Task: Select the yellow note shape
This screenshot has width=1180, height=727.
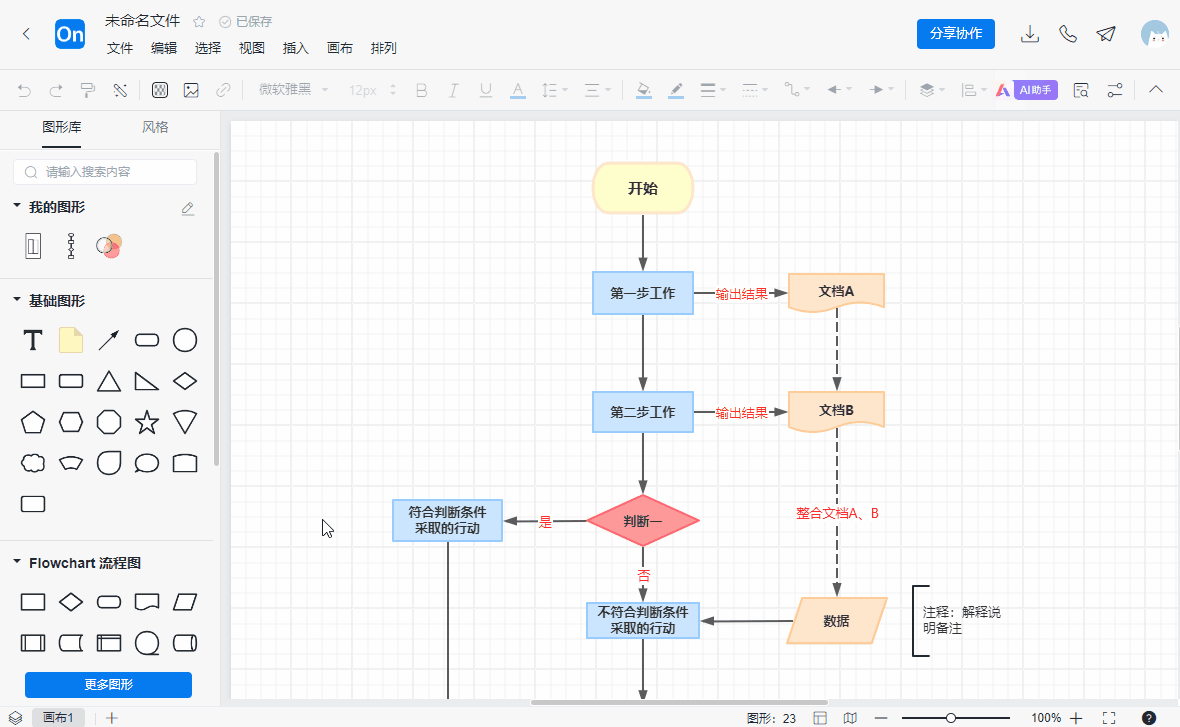Action: point(71,340)
